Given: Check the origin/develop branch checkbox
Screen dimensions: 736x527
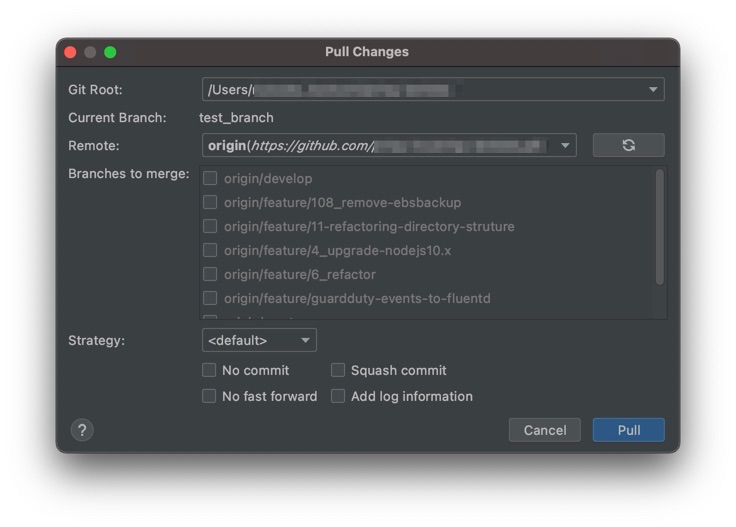Looking at the screenshot, I should [x=210, y=179].
